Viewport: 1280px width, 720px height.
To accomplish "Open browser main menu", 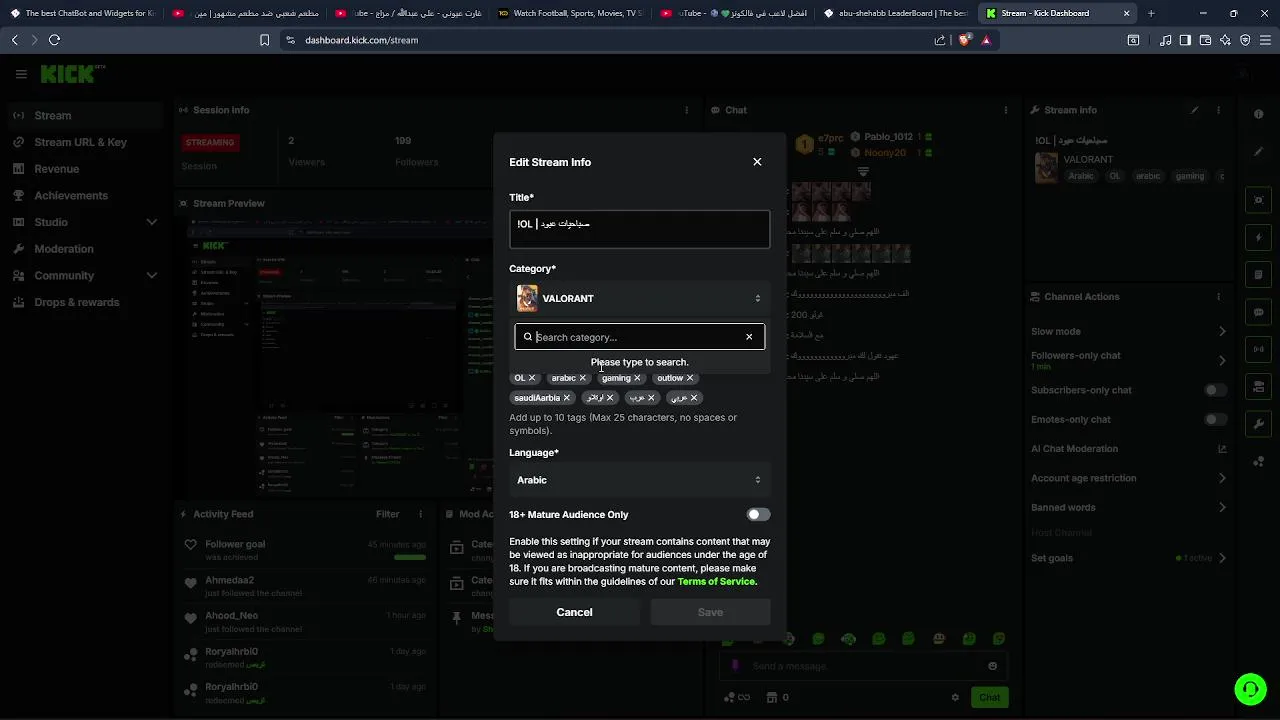I will (x=1265, y=40).
